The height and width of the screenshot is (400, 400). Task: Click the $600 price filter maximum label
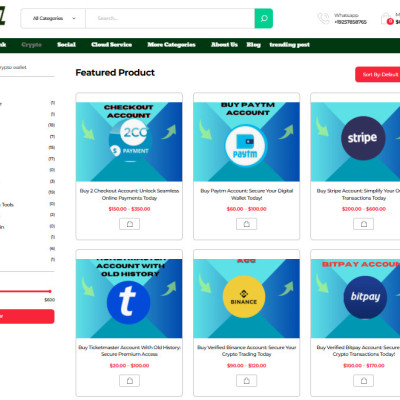coord(50,300)
